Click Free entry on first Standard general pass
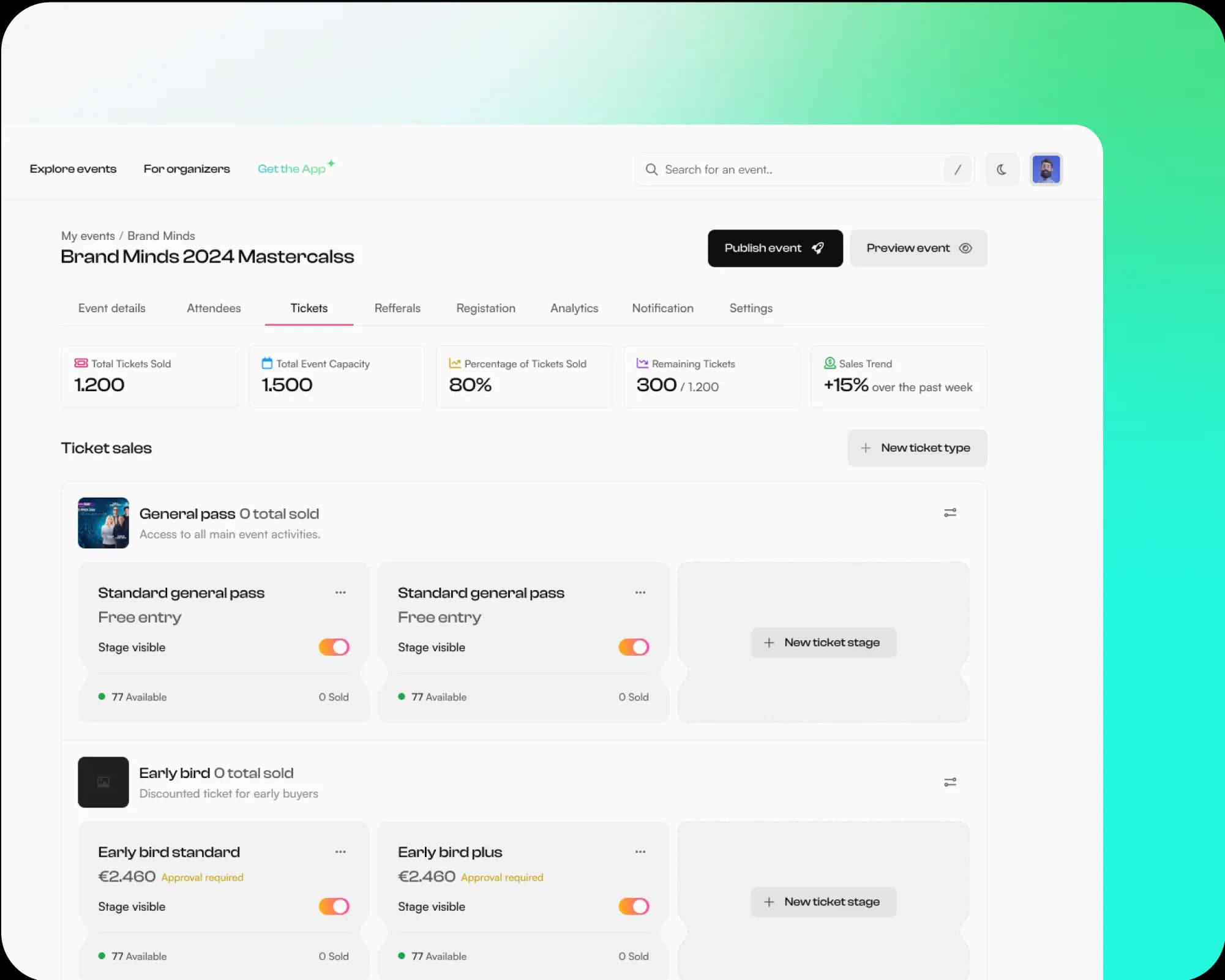Viewport: 1225px width, 980px height. 140,617
